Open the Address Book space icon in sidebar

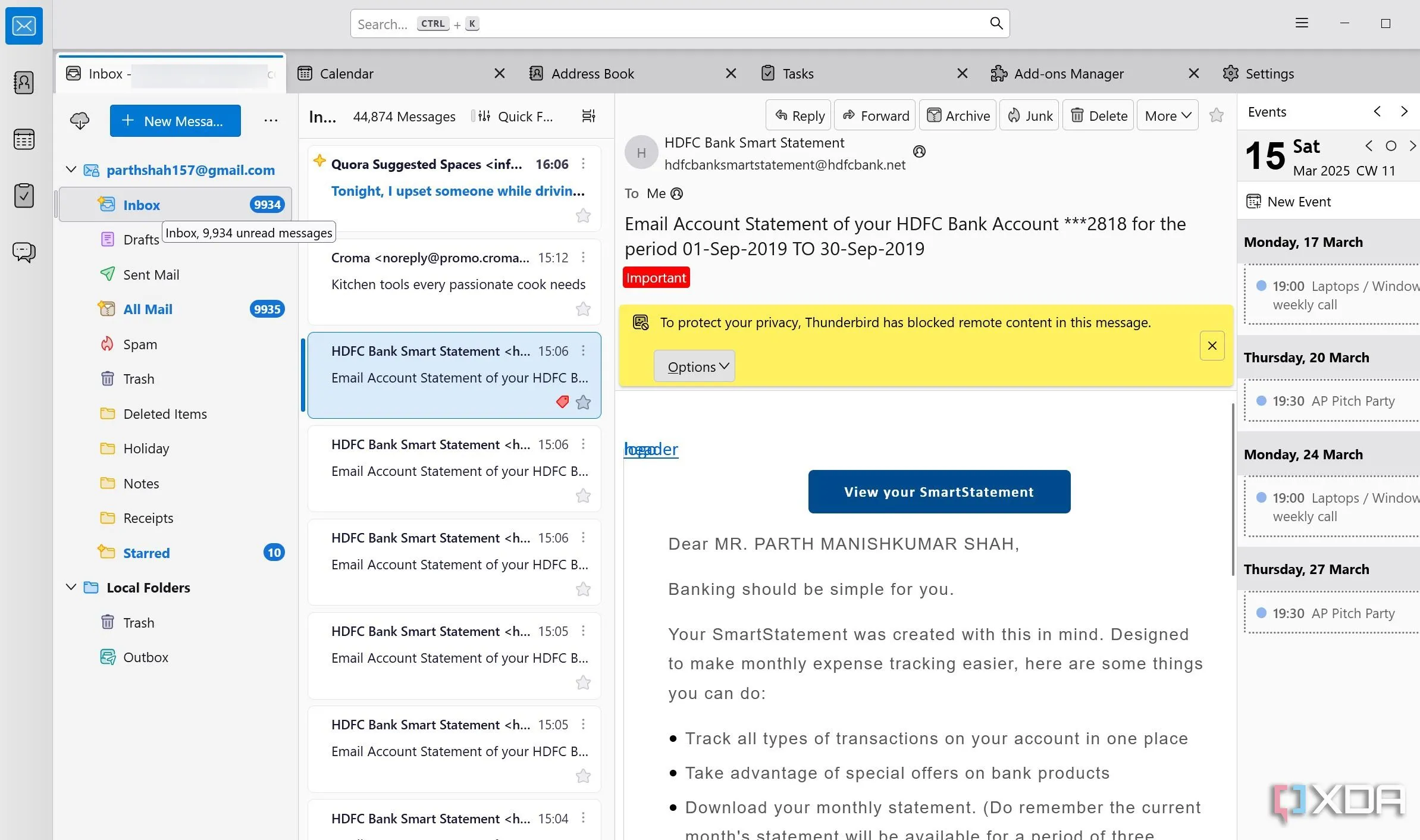(24, 83)
